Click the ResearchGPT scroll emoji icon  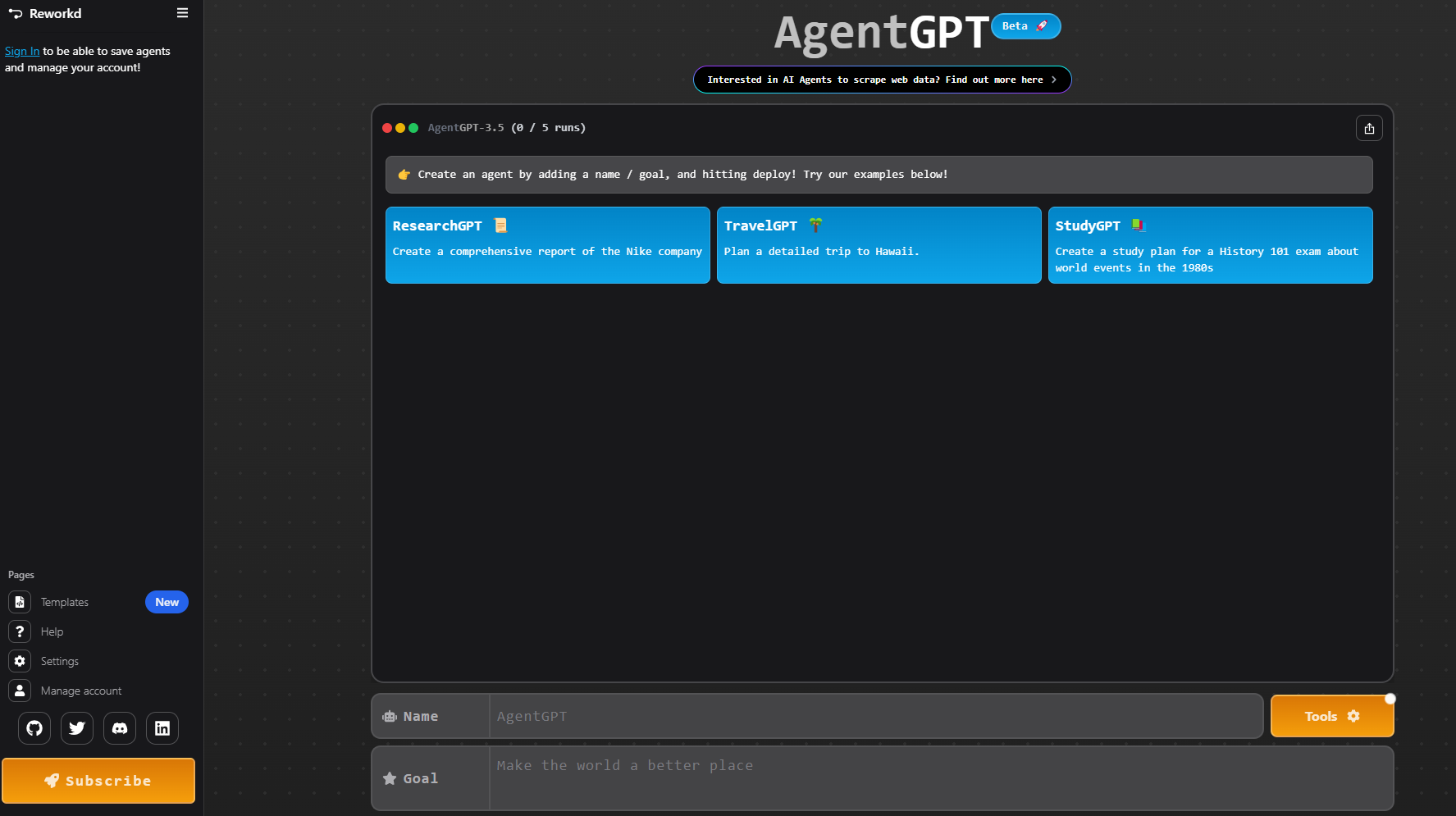tap(500, 226)
